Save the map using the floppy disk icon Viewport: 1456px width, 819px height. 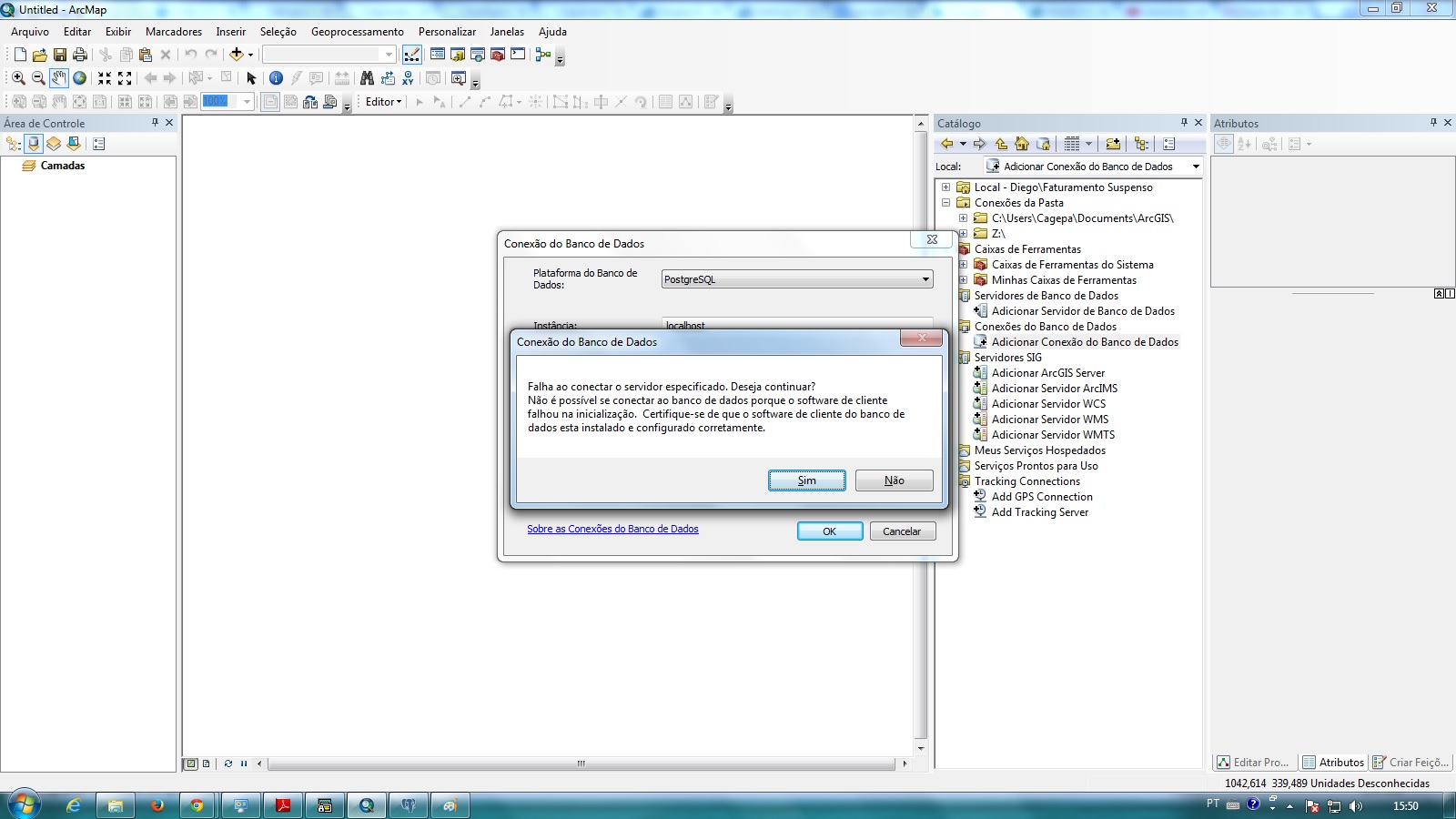[x=60, y=55]
